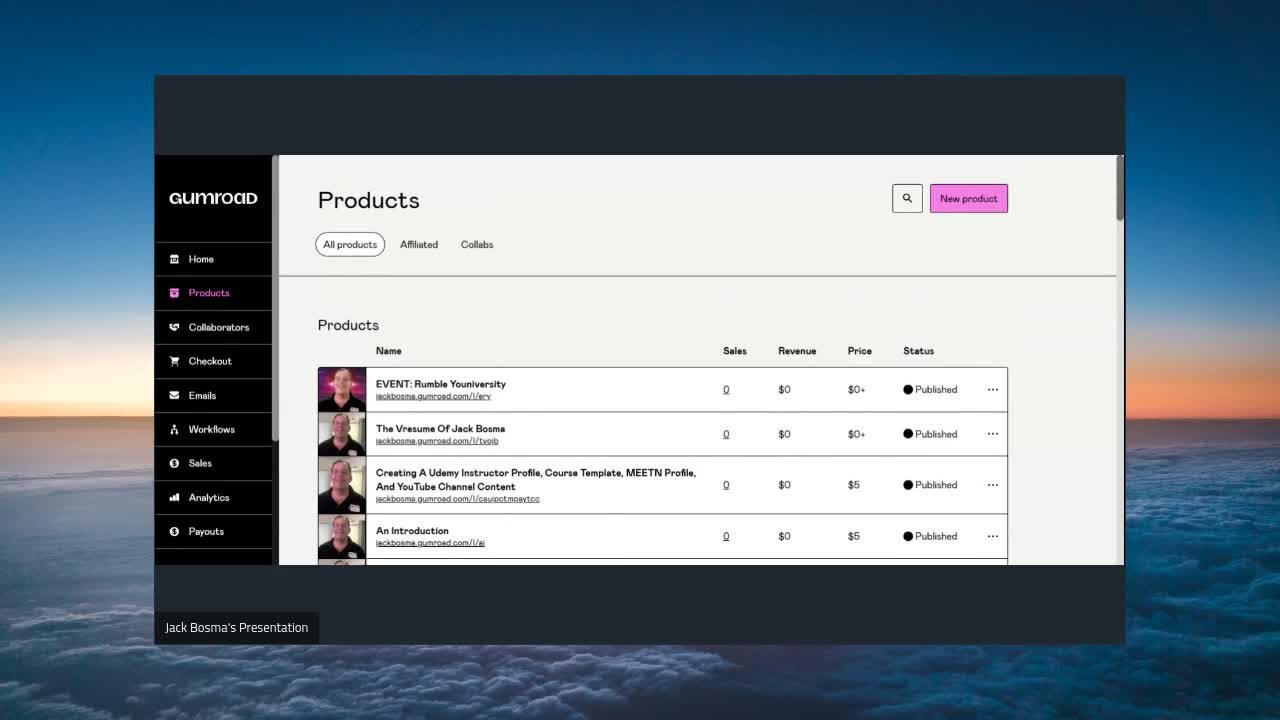The image size is (1280, 720).
Task: Open options menu for EVENT: Rumble Youniversity
Action: click(993, 390)
